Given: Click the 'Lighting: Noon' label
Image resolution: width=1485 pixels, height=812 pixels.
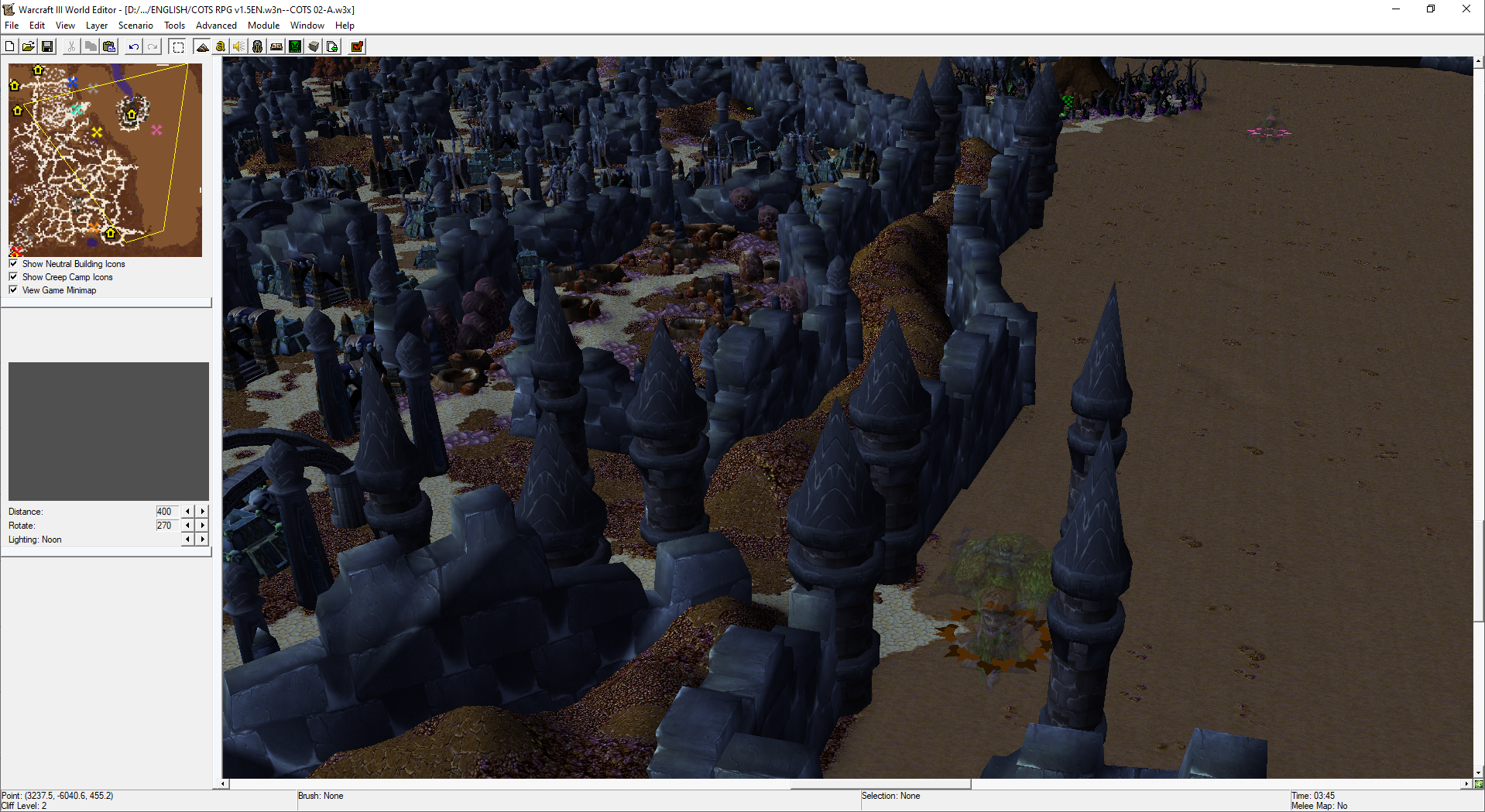Looking at the screenshot, I should 35,540.
